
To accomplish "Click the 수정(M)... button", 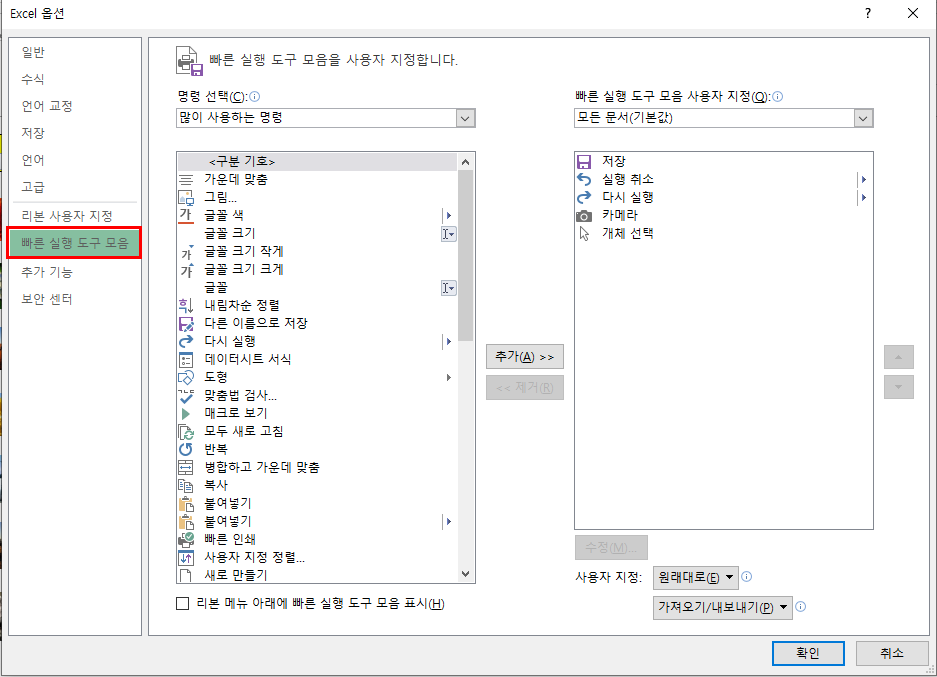I will (611, 547).
